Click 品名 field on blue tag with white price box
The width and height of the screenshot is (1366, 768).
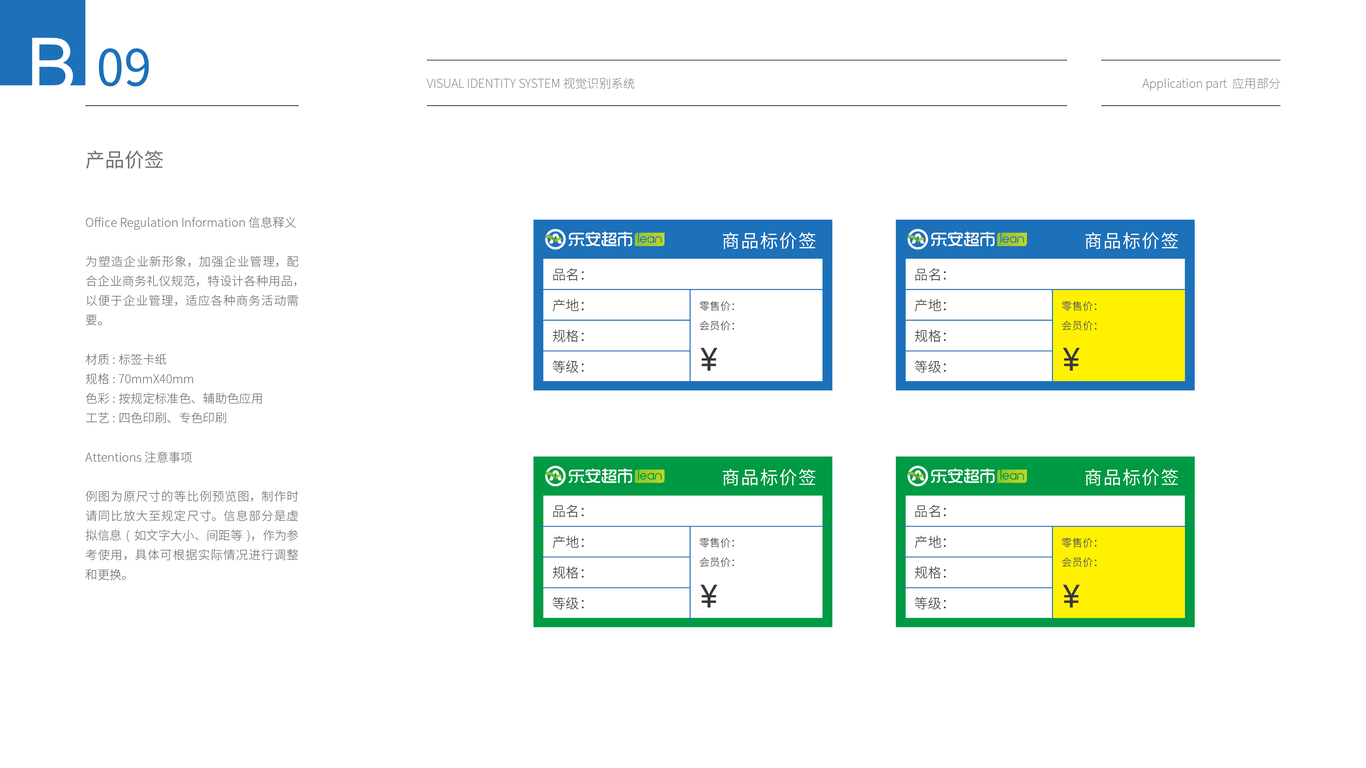tap(683, 274)
